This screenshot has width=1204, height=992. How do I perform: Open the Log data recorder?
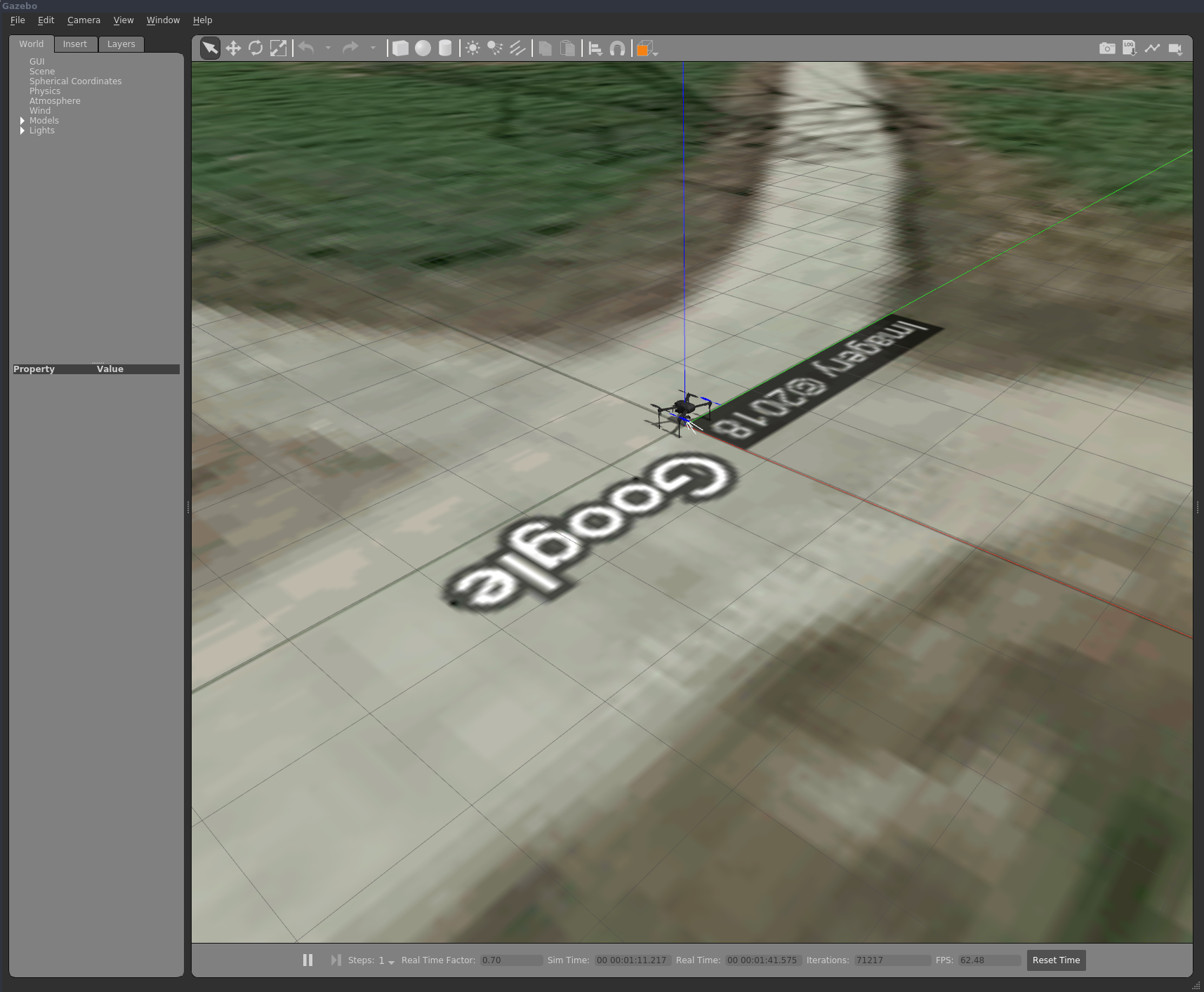point(1130,48)
